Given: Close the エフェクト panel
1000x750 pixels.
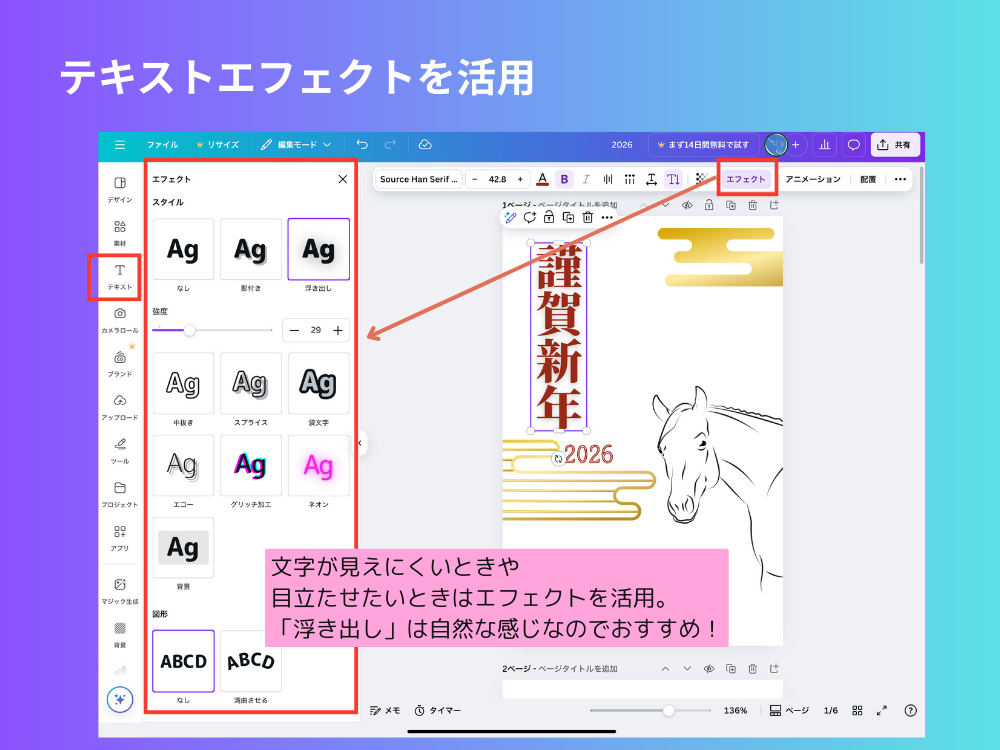Looking at the screenshot, I should 342,179.
